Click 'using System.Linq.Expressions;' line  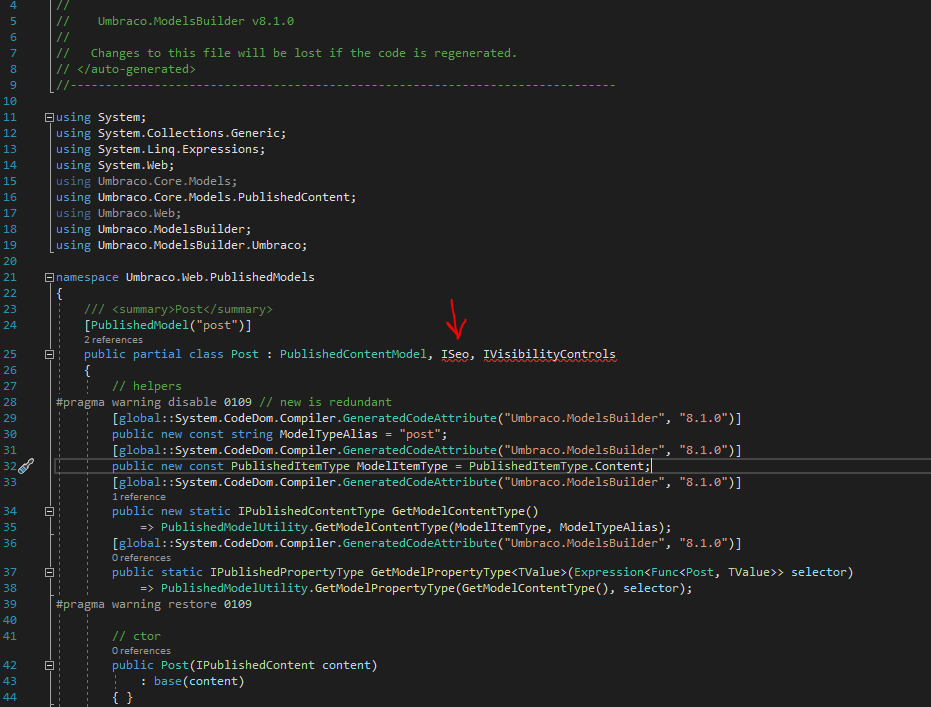(160, 149)
